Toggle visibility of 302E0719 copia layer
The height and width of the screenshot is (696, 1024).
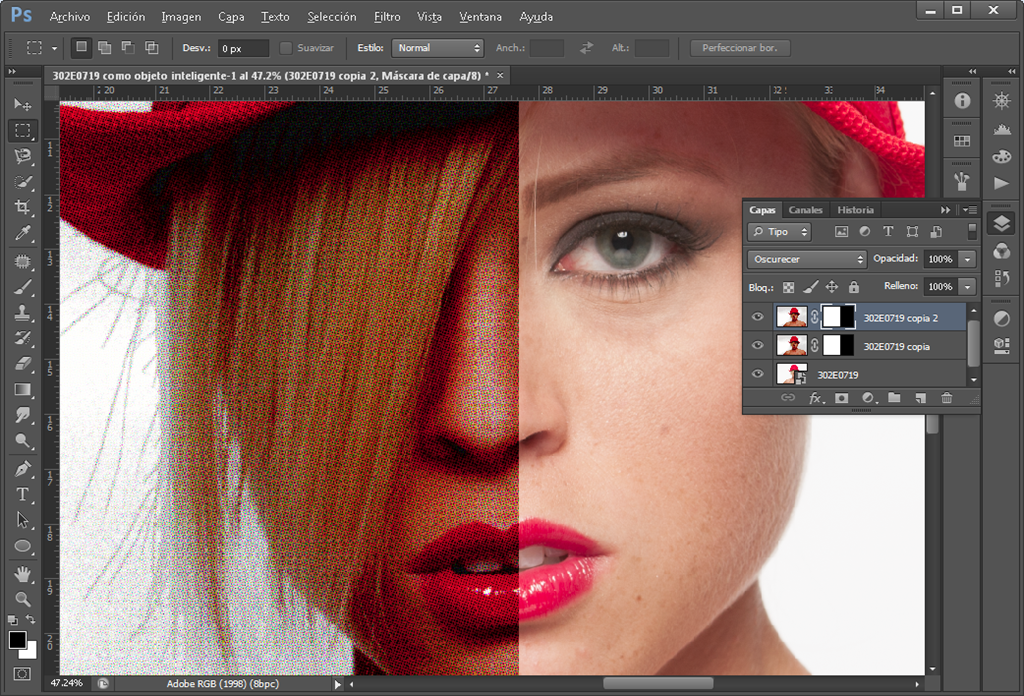(758, 346)
